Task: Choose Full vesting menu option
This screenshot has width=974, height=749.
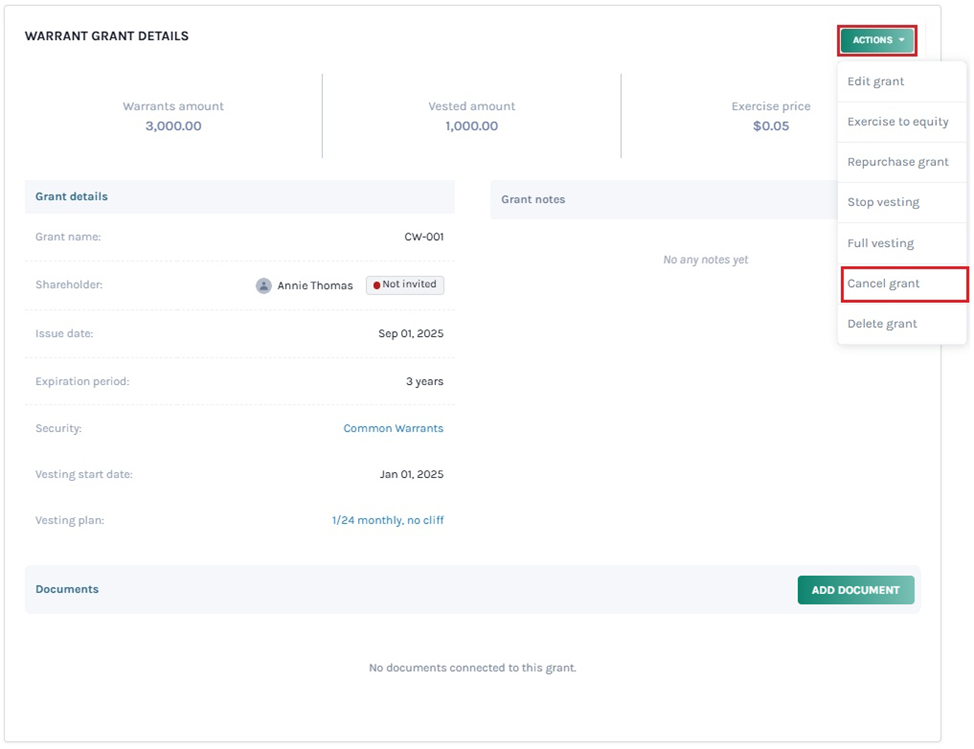Action: 880,243
